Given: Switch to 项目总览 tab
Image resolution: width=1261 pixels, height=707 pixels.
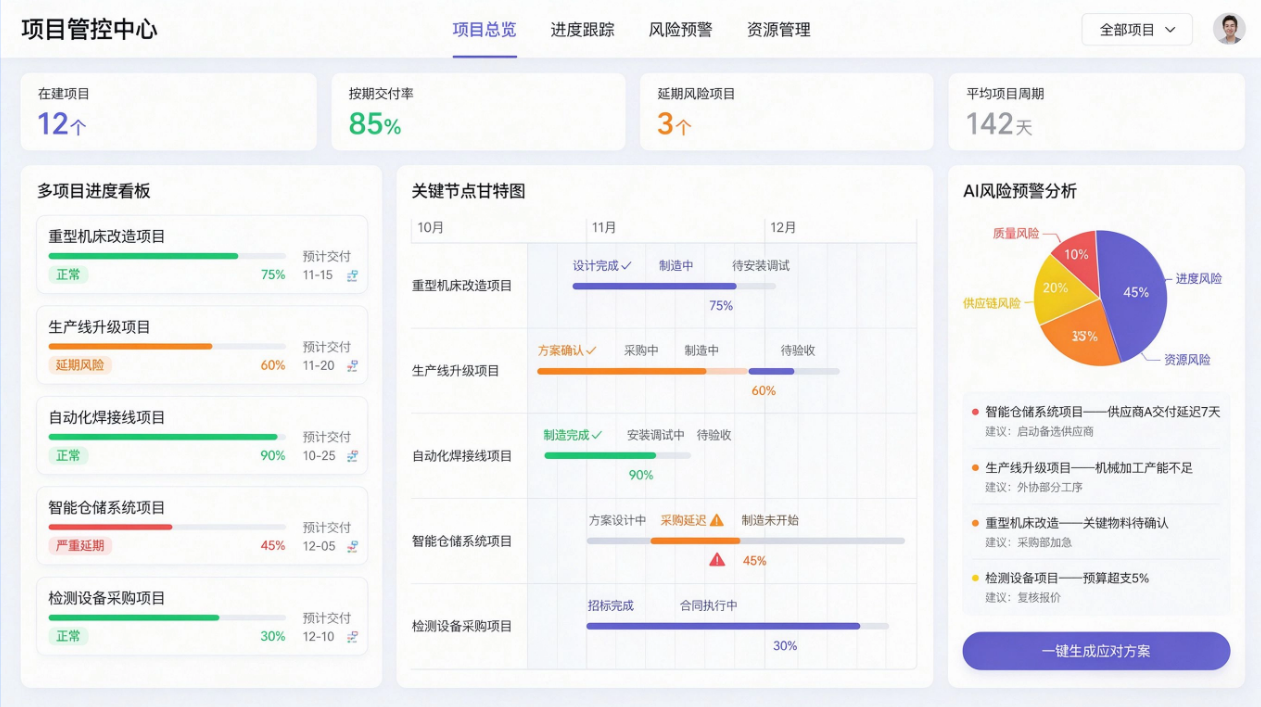Looking at the screenshot, I should coord(485,30).
